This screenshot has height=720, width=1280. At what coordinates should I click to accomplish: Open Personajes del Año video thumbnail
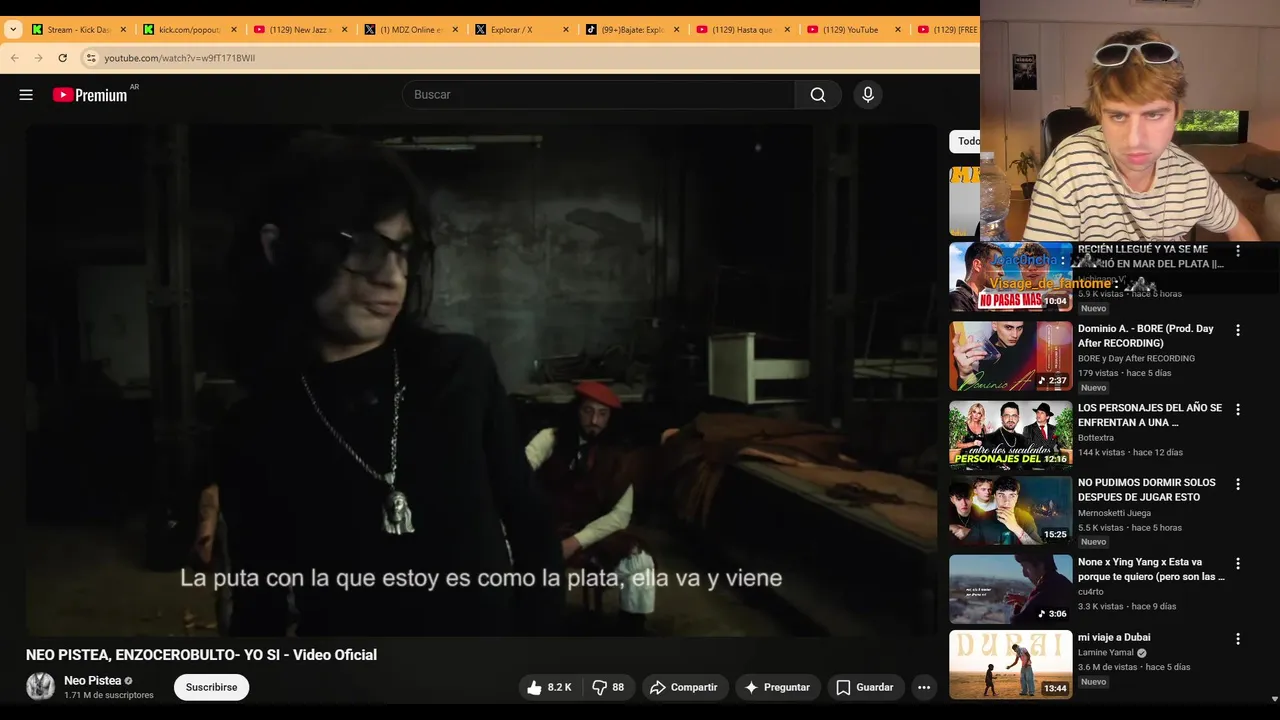pos(1010,435)
